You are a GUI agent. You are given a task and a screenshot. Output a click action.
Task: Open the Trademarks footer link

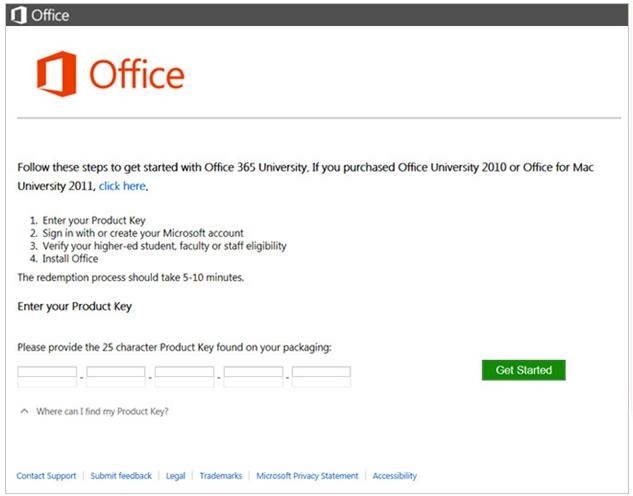tap(221, 476)
